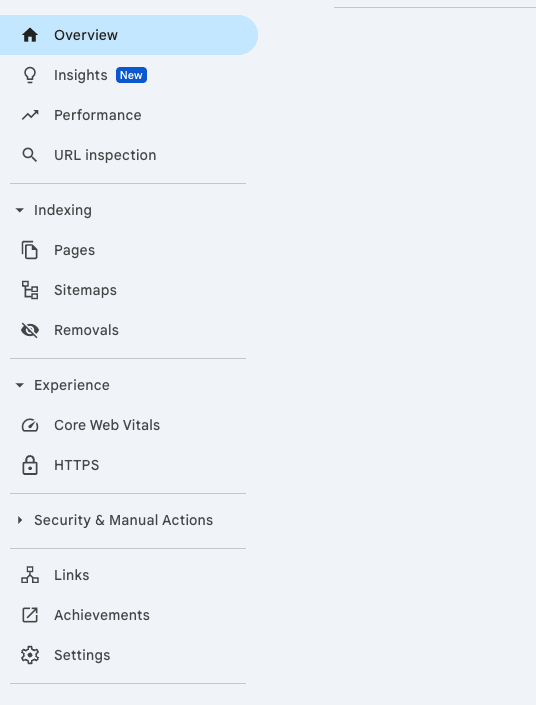Open the Removals menu item label

pos(86,330)
